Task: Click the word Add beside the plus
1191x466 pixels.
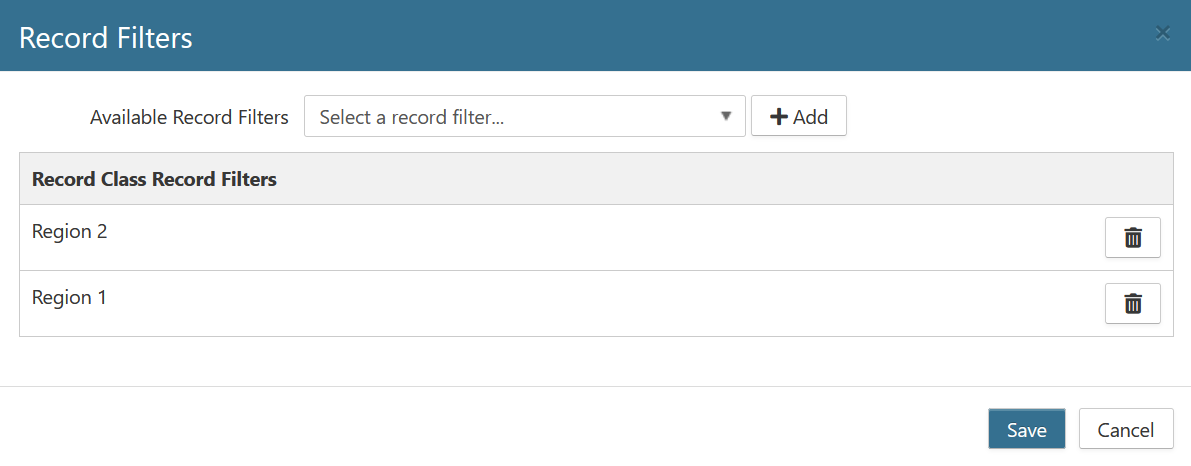Action: click(810, 117)
